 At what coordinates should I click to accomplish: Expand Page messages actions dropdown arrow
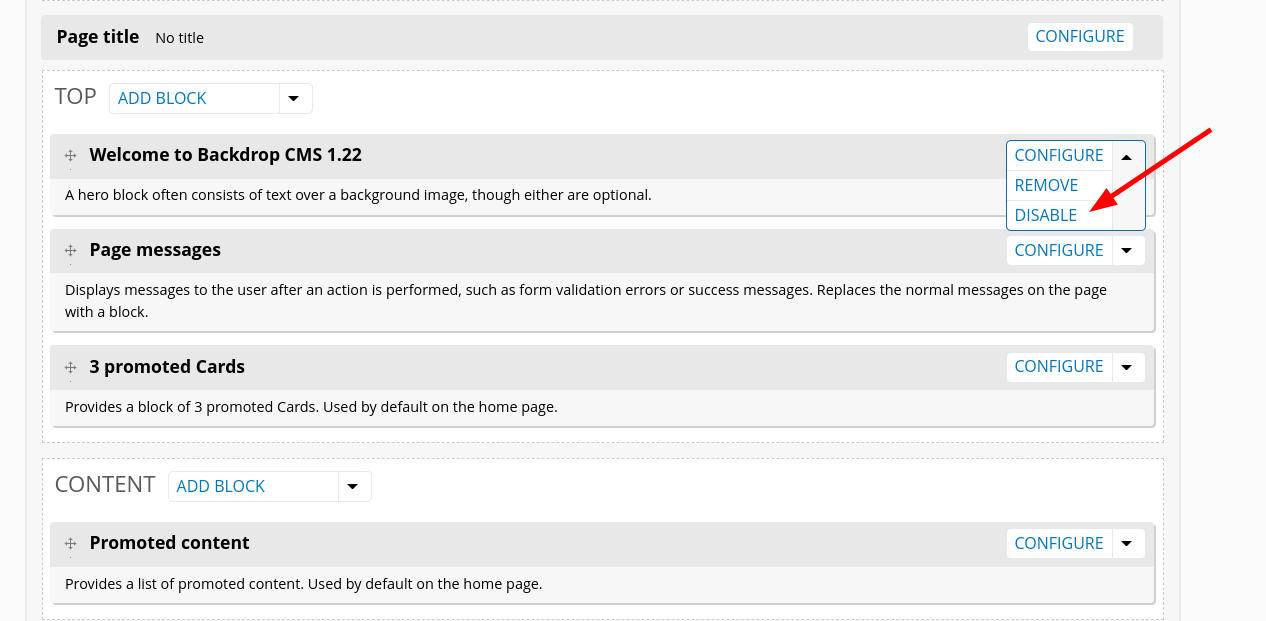click(1127, 250)
